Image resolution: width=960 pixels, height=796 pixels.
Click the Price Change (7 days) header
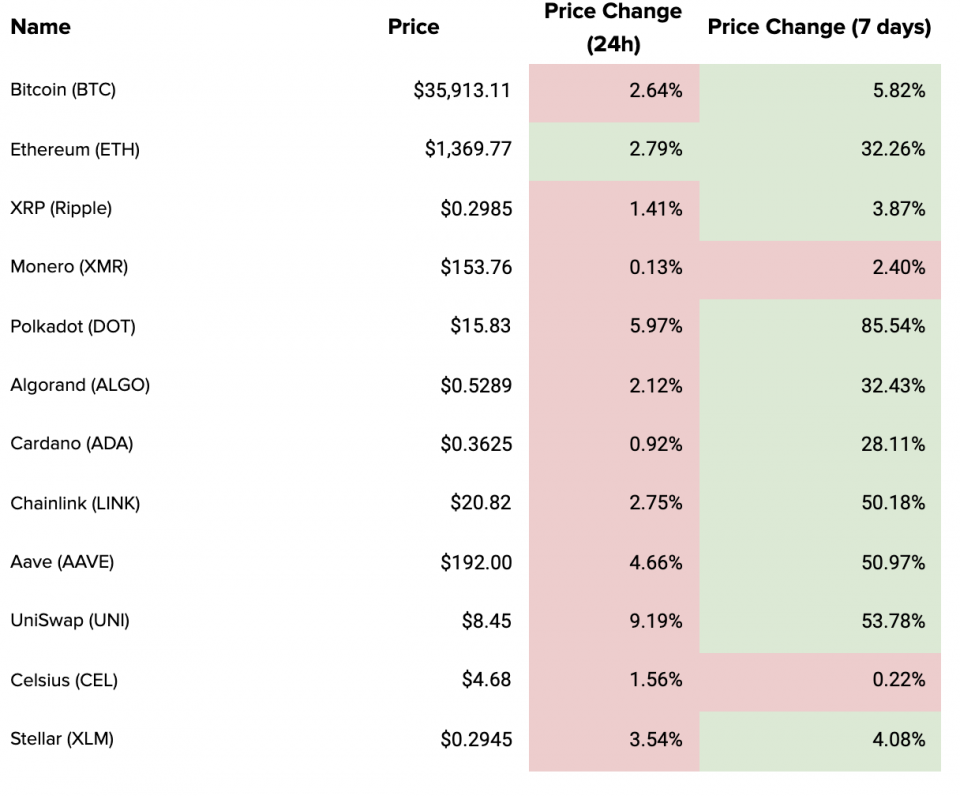pos(819,27)
